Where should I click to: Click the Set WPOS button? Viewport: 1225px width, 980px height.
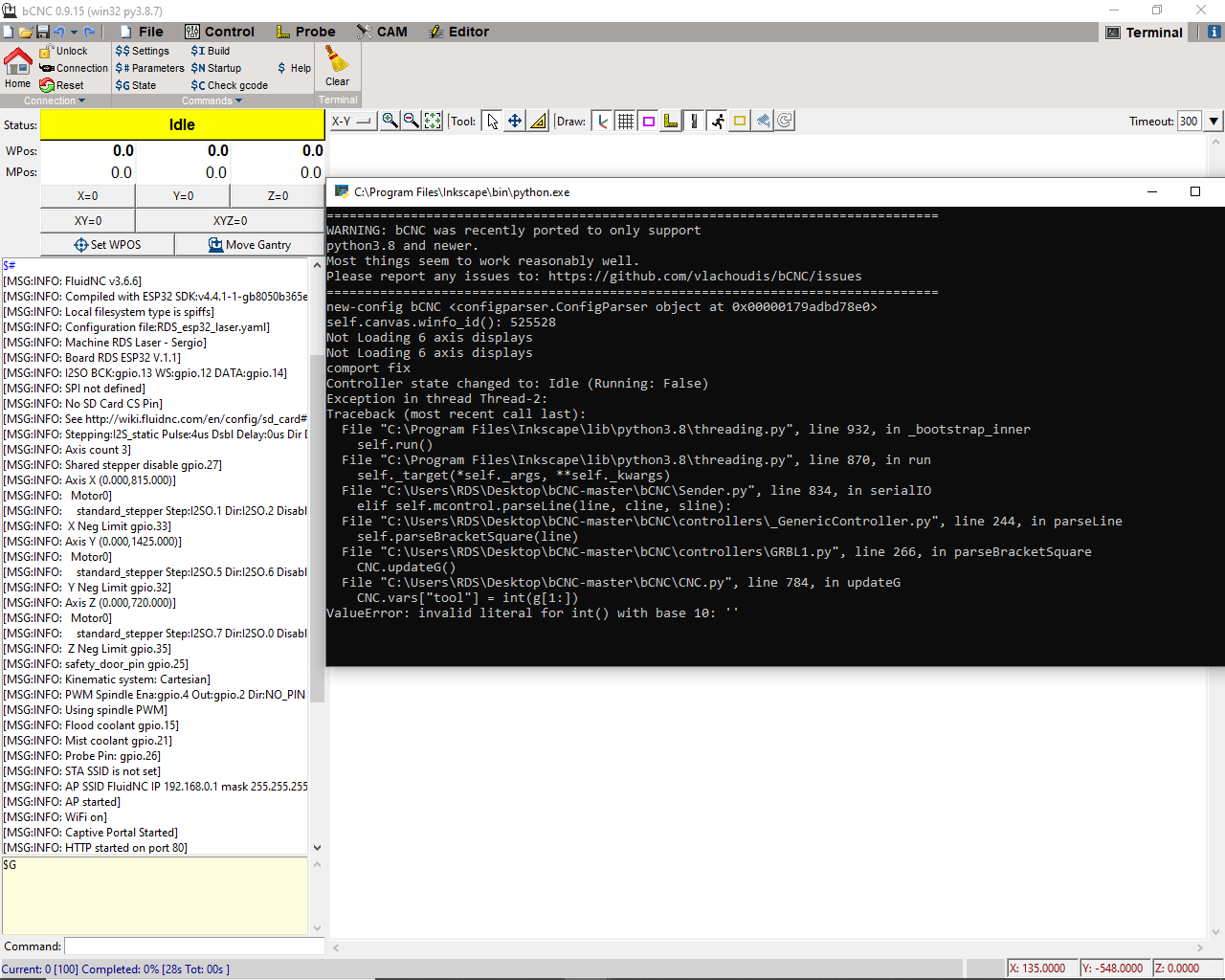[x=106, y=244]
